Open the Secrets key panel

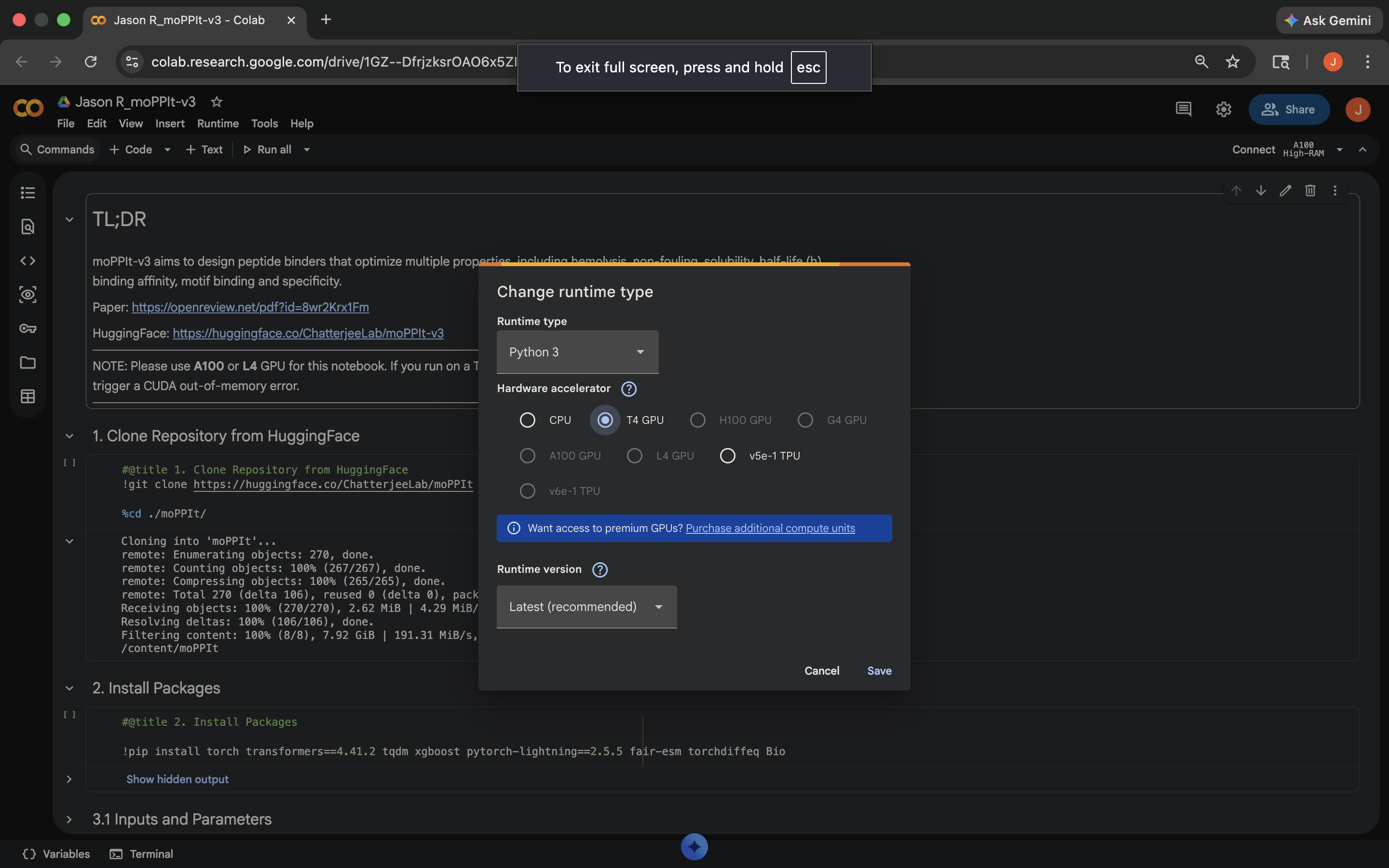click(x=27, y=328)
